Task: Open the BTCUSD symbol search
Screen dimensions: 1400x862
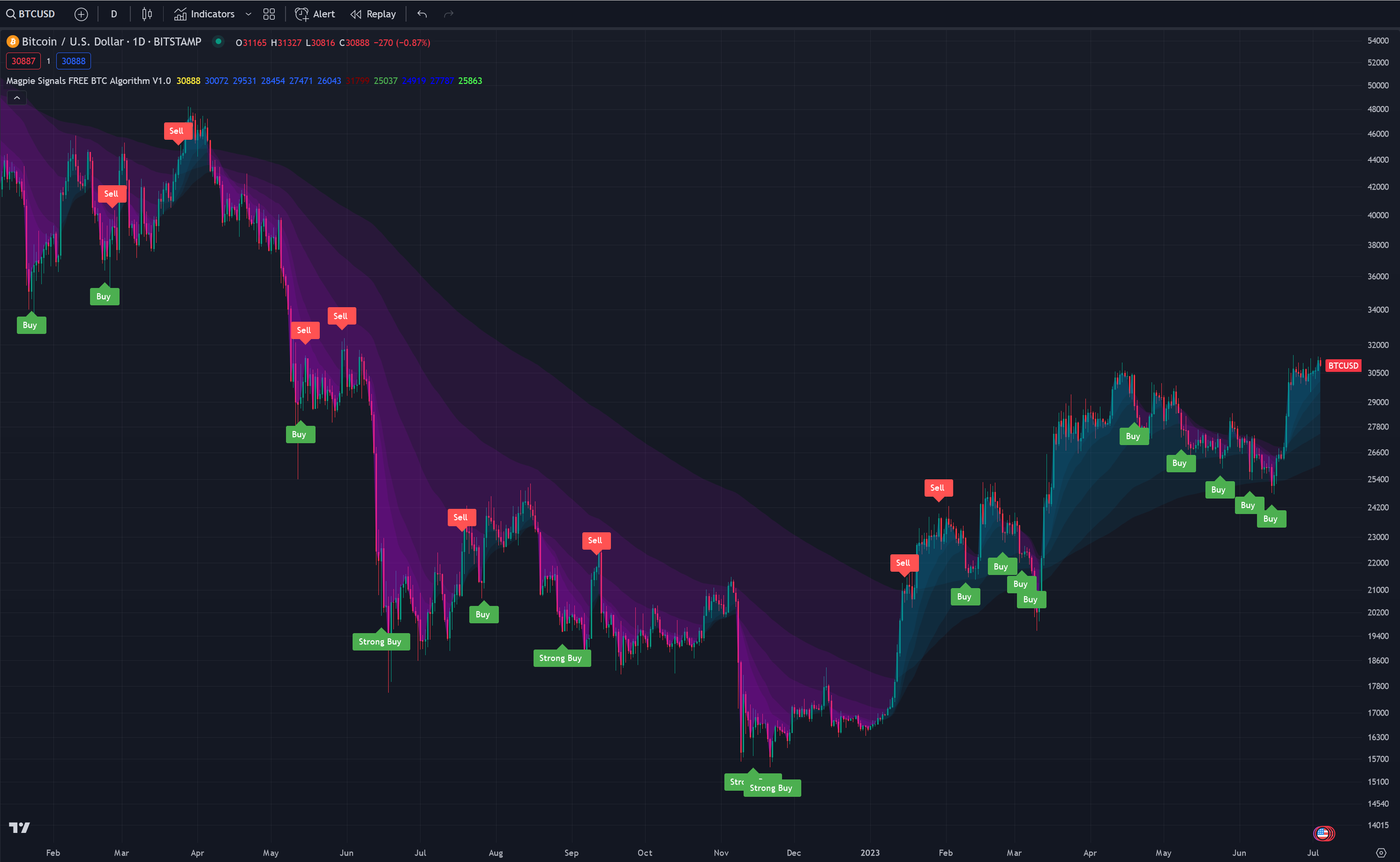Action: pos(31,14)
